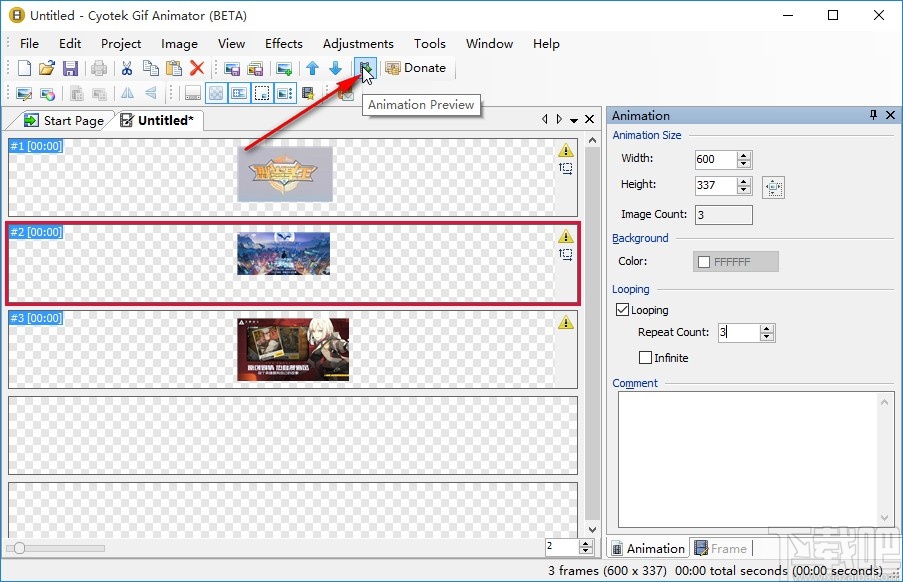Cut the selected frame with scissors
903x582 pixels.
pyautogui.click(x=127, y=68)
